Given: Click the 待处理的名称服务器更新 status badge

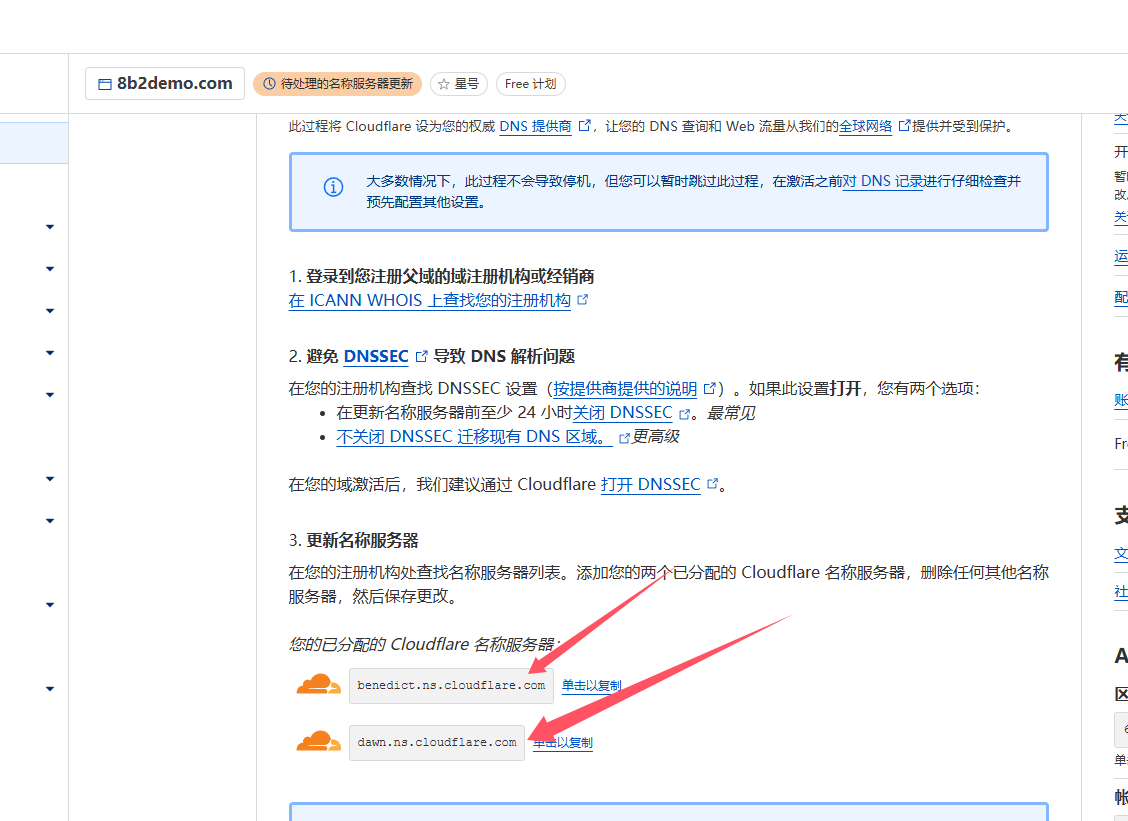Looking at the screenshot, I should 337,84.
